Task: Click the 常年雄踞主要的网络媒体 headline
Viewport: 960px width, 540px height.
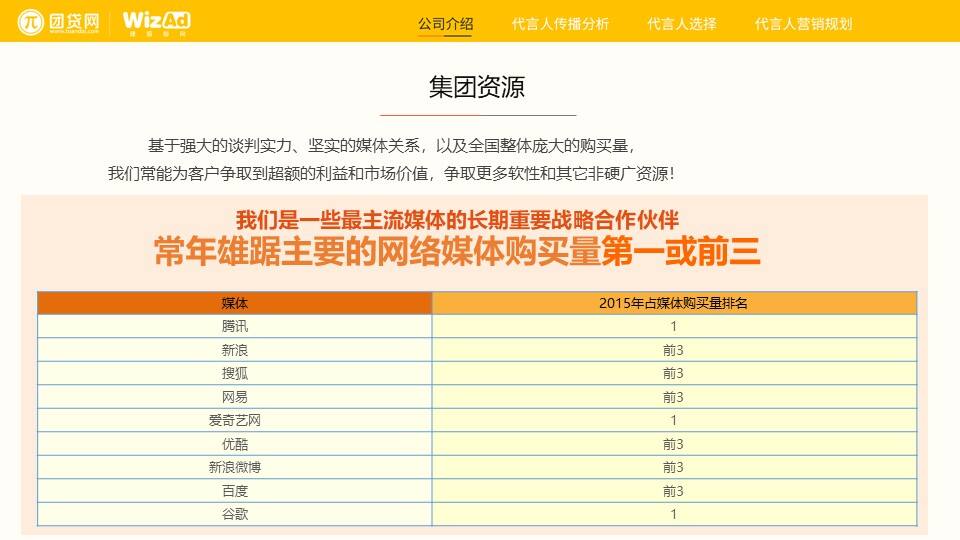Action: (x=457, y=251)
